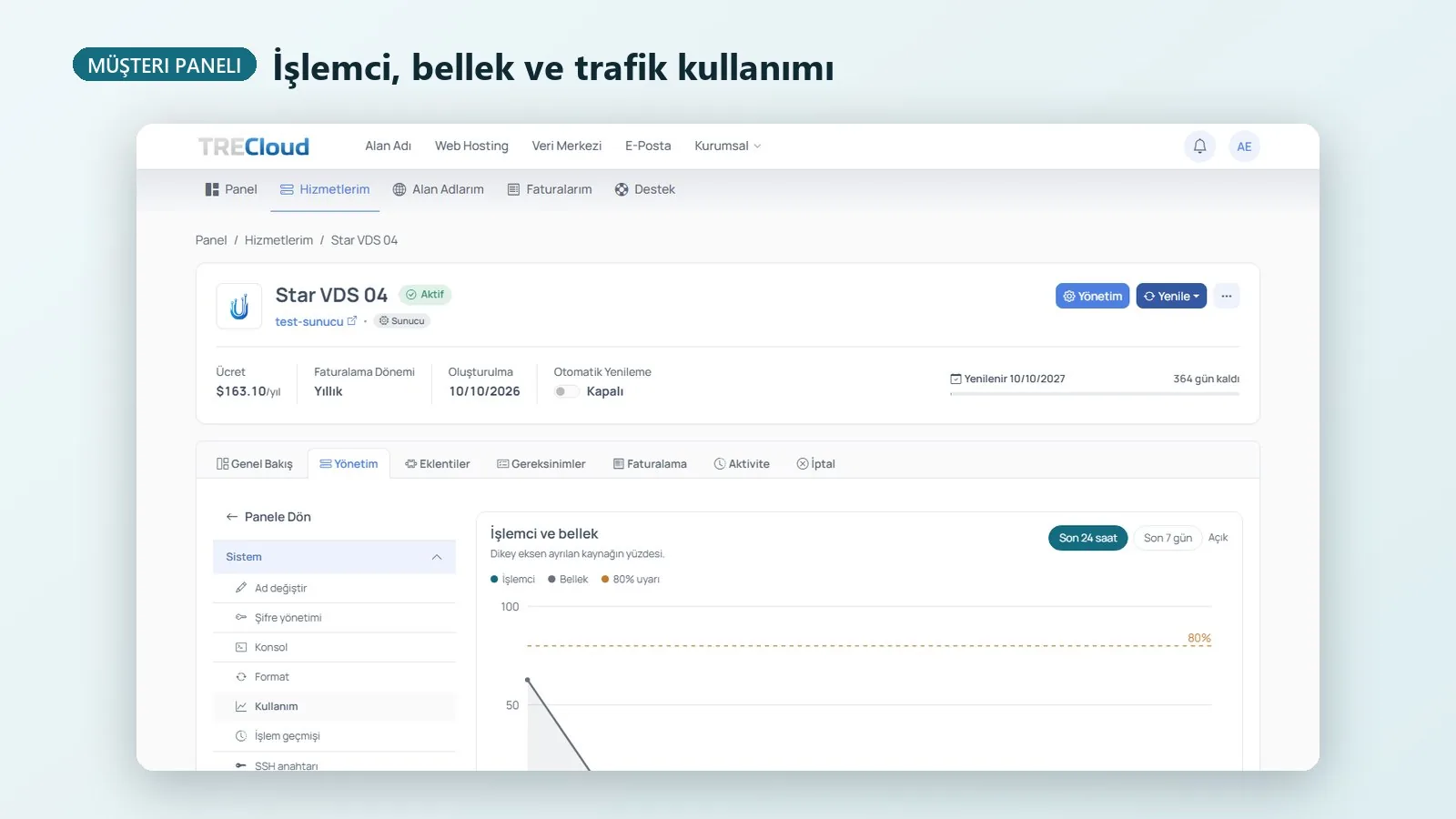Click the TRECloud logo
This screenshot has width=1456, height=819.
tap(254, 147)
